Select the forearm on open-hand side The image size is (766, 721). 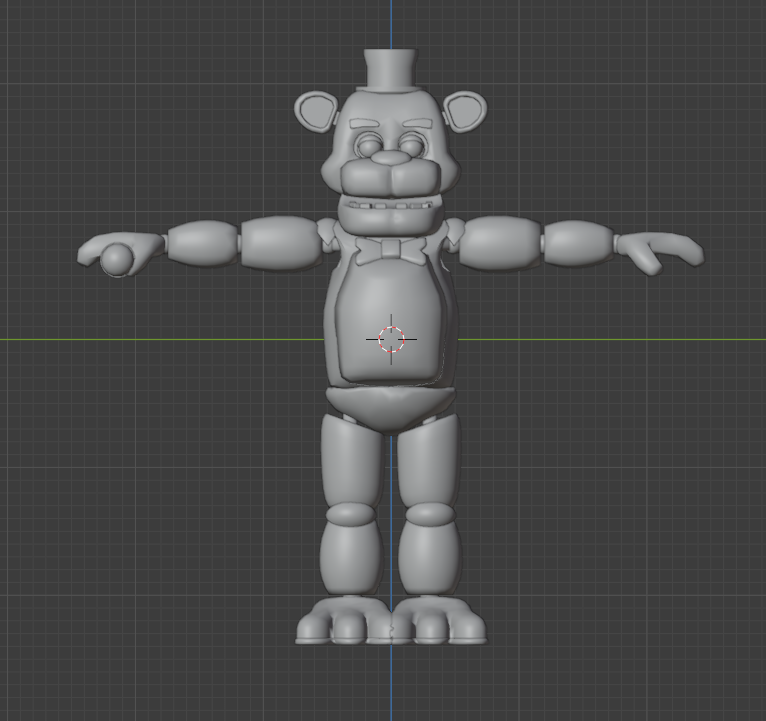(577, 244)
